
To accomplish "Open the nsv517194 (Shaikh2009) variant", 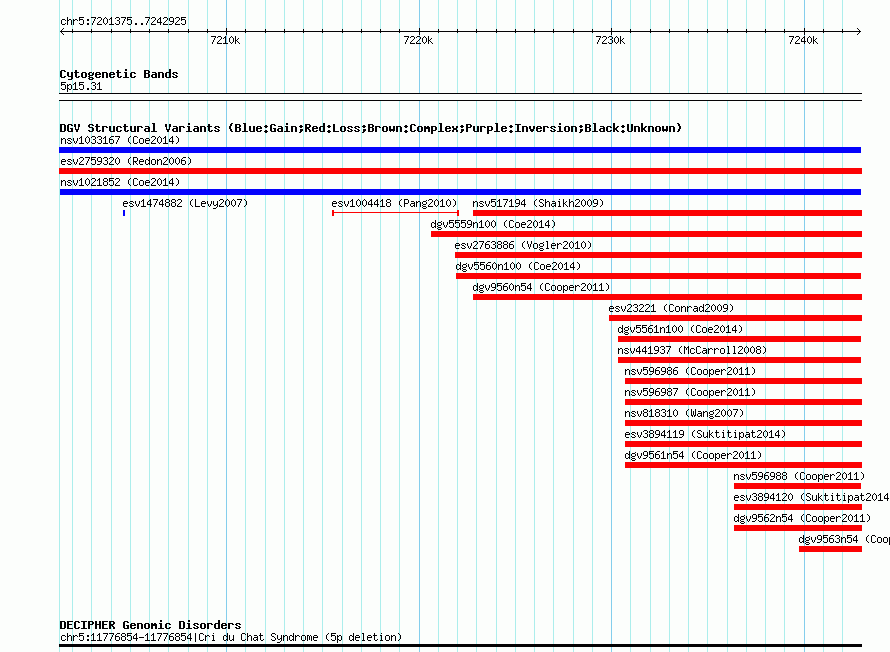I will (x=538, y=203).
